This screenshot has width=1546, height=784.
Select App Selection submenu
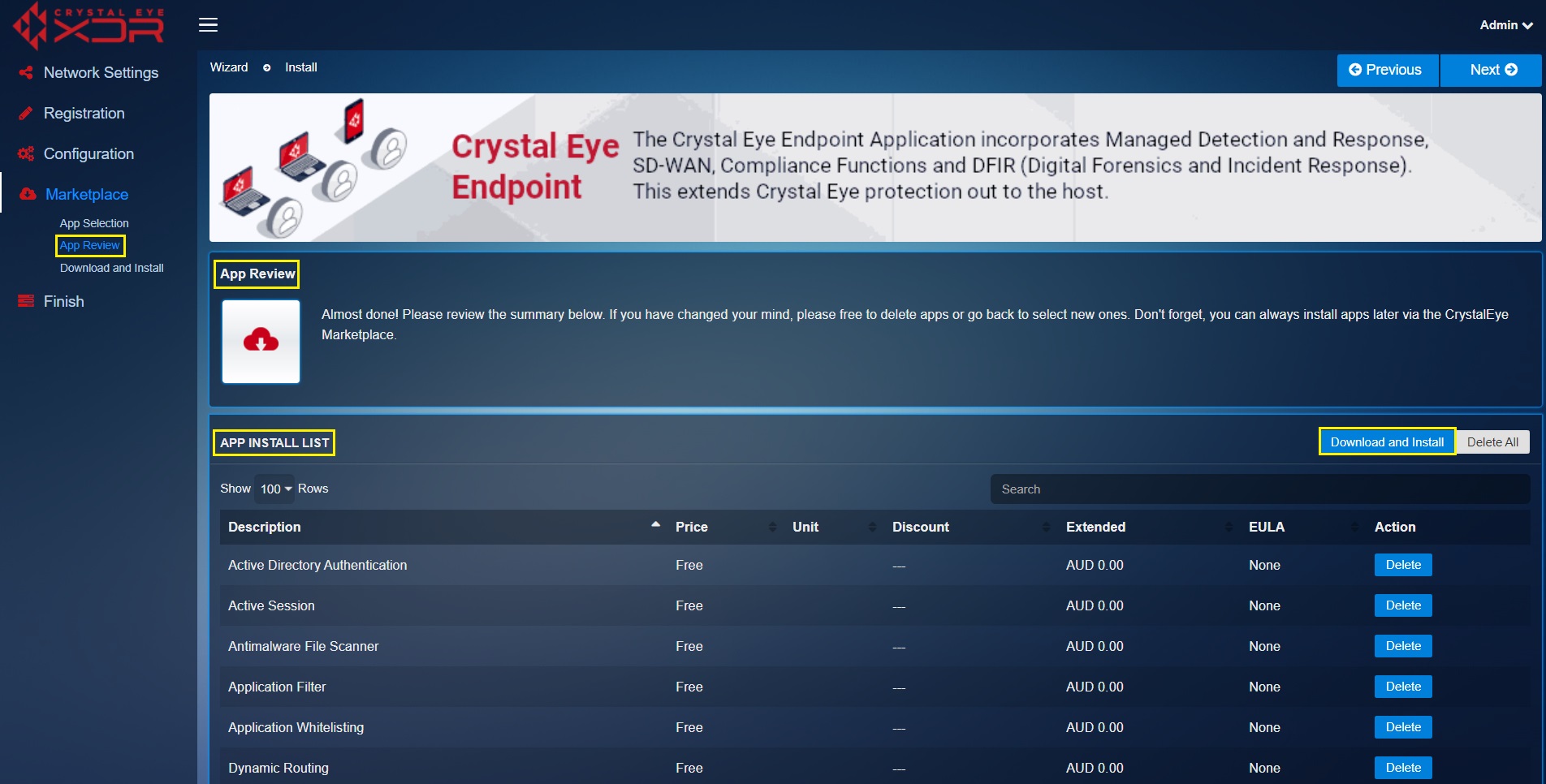94,223
